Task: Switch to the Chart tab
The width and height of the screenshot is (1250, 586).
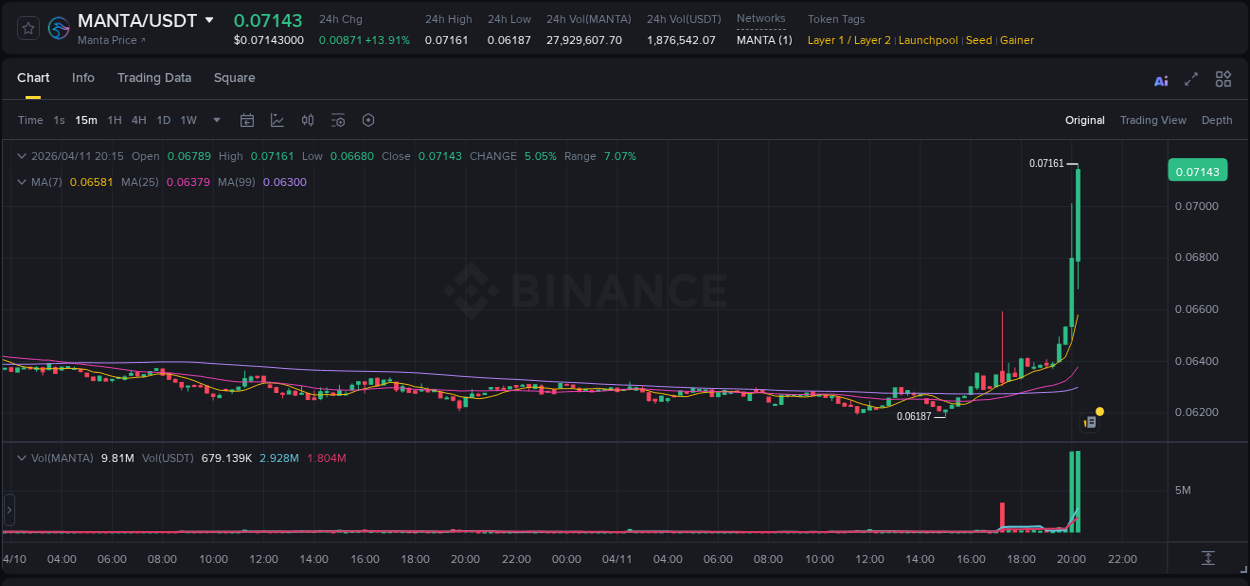Action: [x=33, y=78]
